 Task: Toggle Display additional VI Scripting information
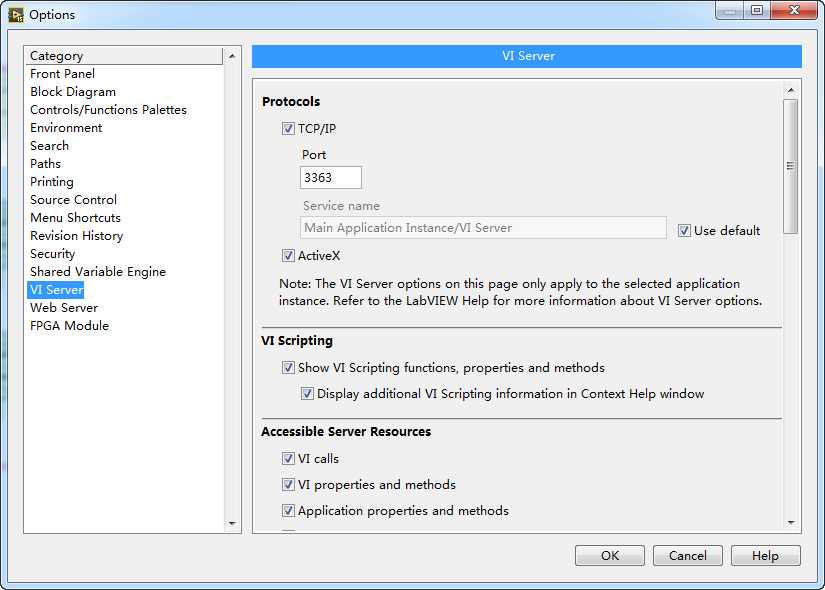tap(307, 394)
